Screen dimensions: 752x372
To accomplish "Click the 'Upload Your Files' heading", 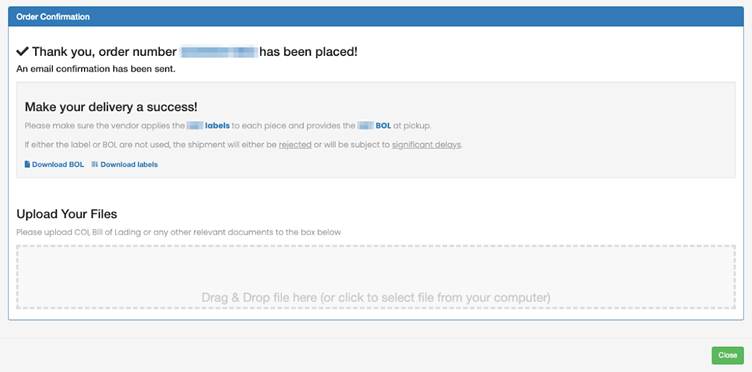I will (x=67, y=214).
